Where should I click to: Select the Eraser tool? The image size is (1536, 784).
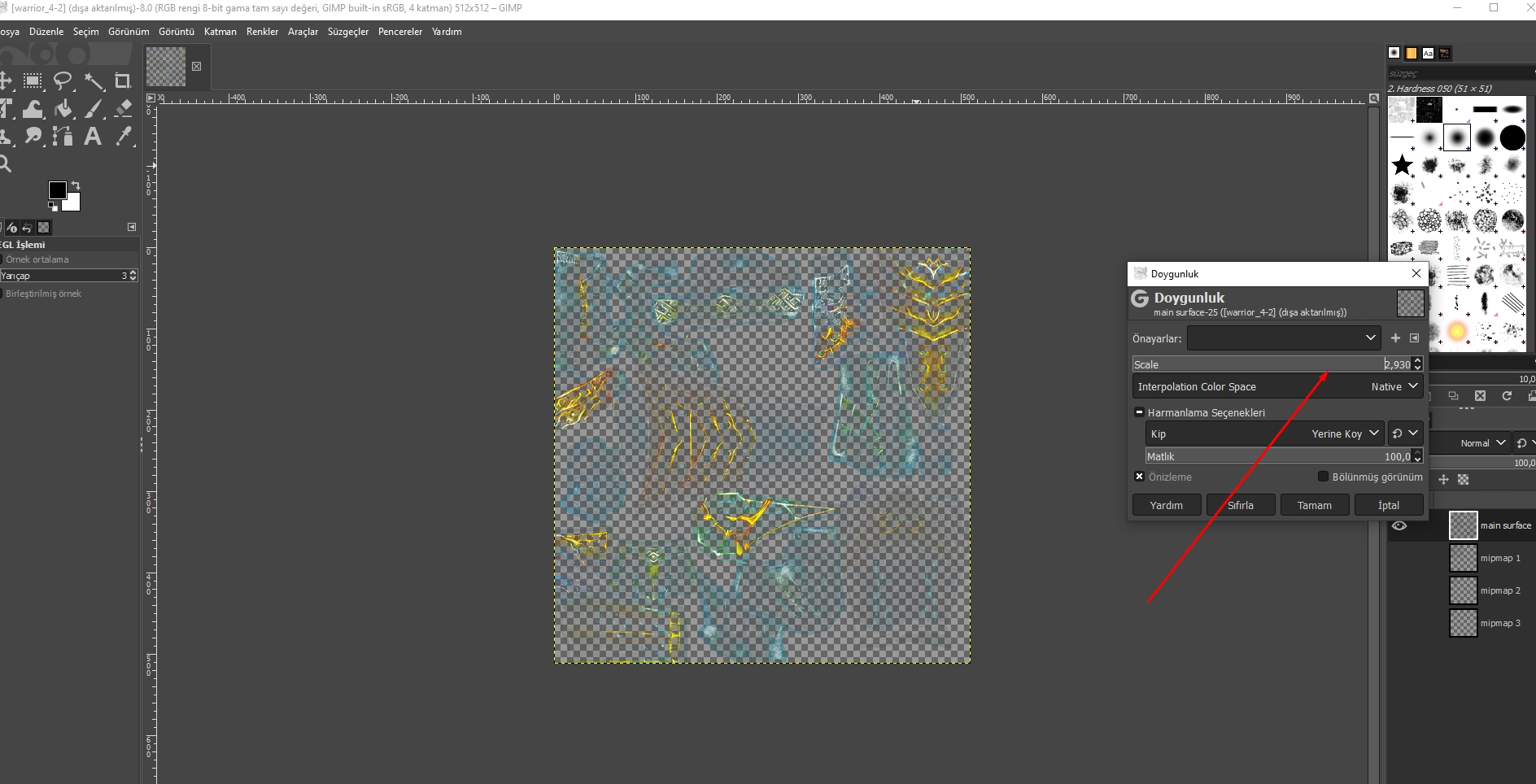(x=123, y=108)
